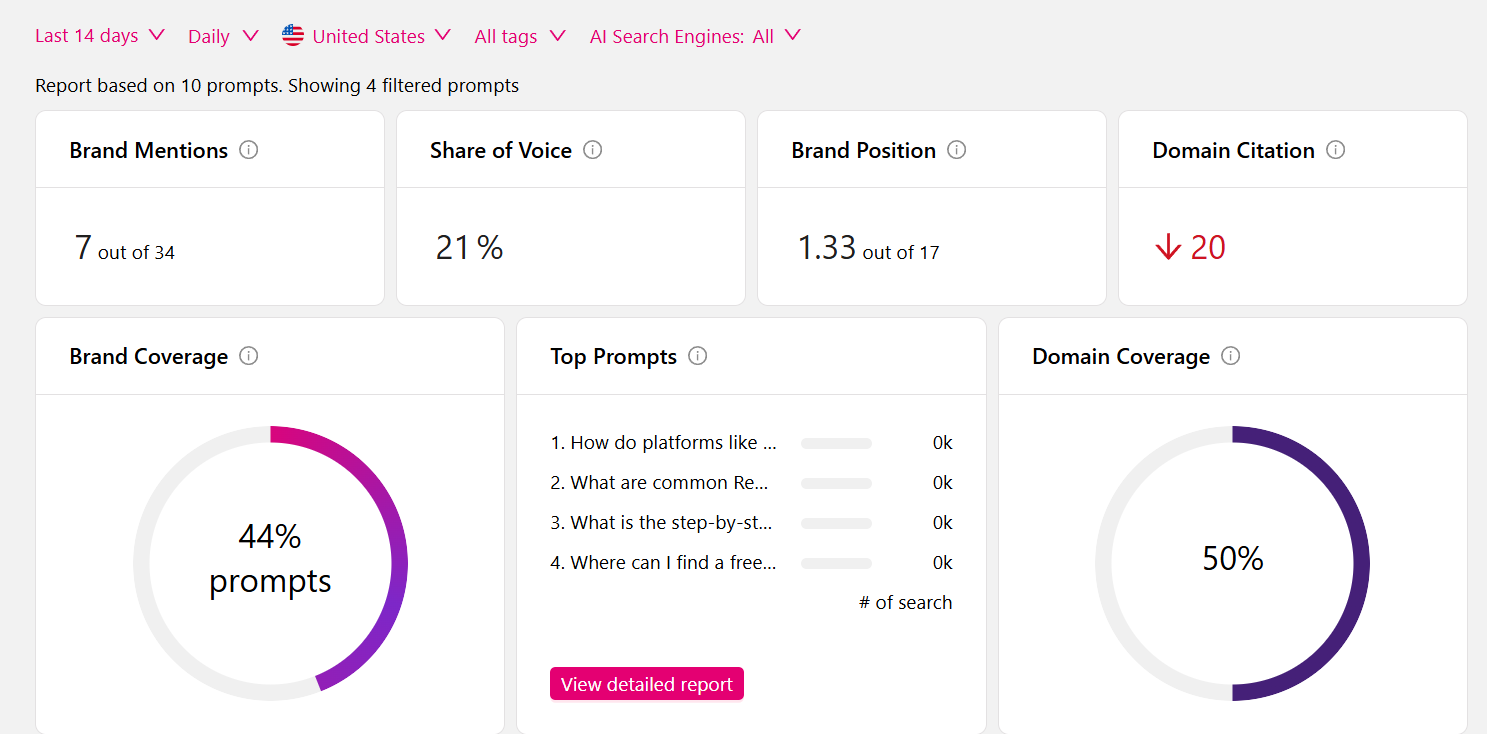Click the Top Prompts card title
The width and height of the screenshot is (1487, 734).
tap(614, 356)
